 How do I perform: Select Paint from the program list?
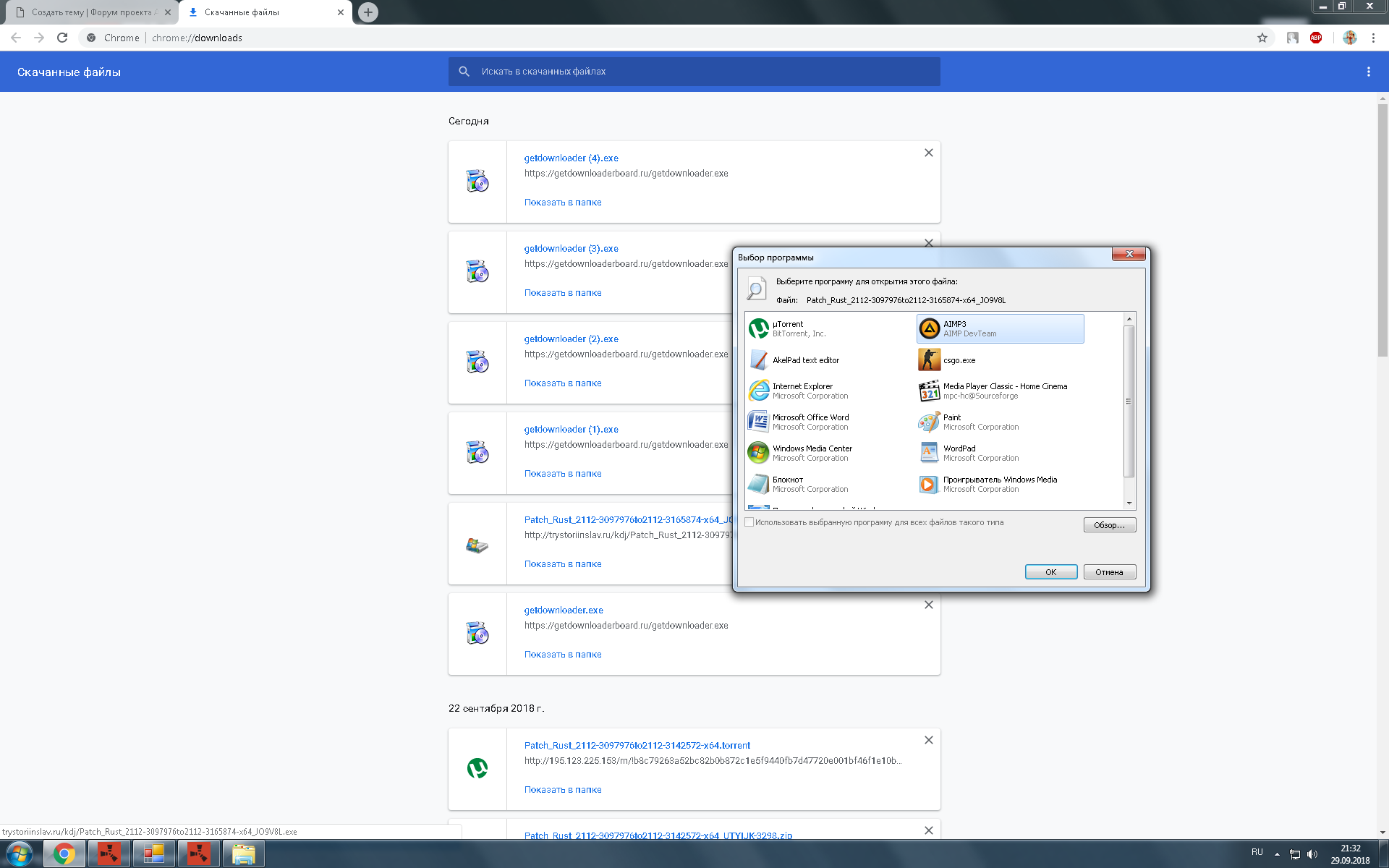[952, 422]
